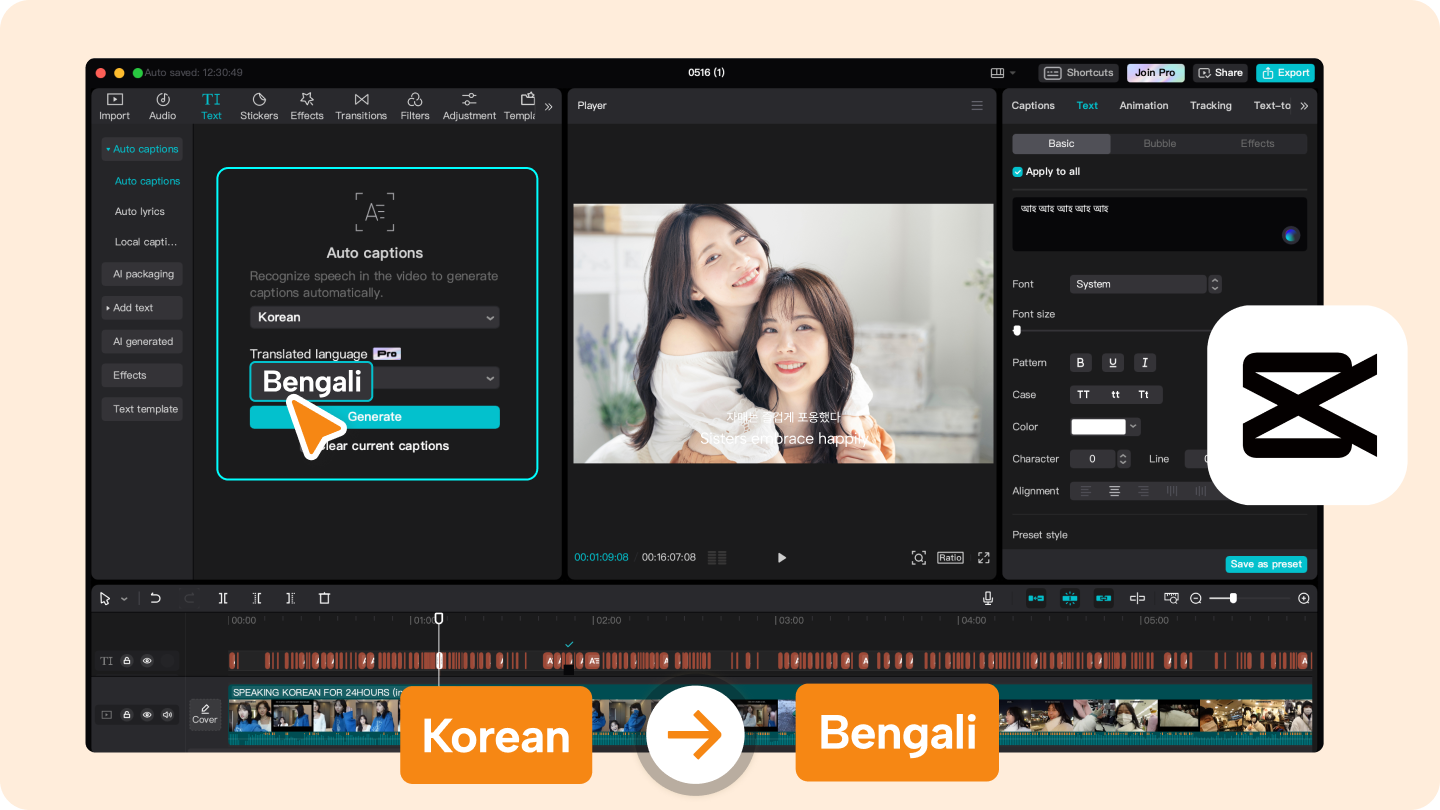The width and height of the screenshot is (1440, 810).
Task: Select Auto lyrics in the sidebar
Action: (140, 212)
